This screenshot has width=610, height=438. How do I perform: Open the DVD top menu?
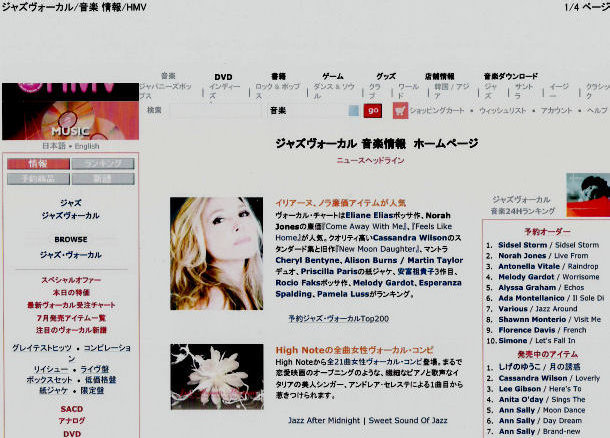[x=223, y=76]
